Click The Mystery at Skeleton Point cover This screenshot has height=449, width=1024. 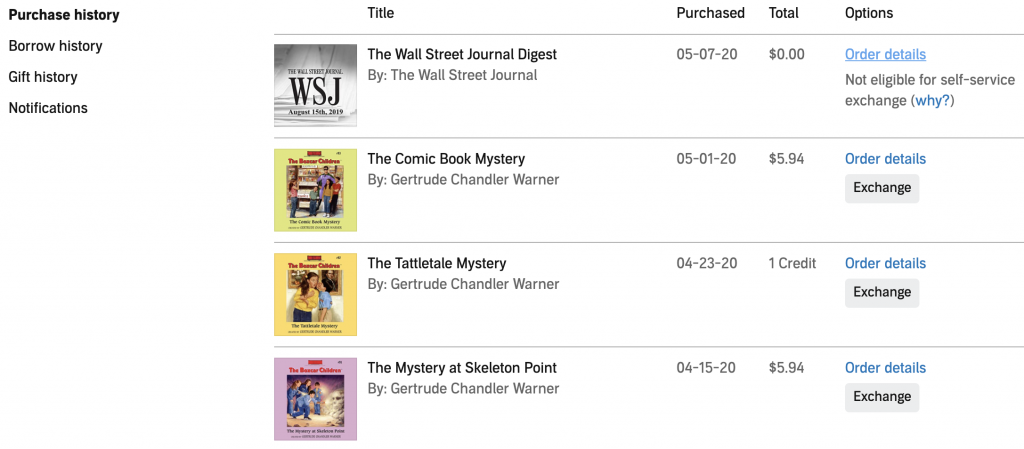(315, 399)
